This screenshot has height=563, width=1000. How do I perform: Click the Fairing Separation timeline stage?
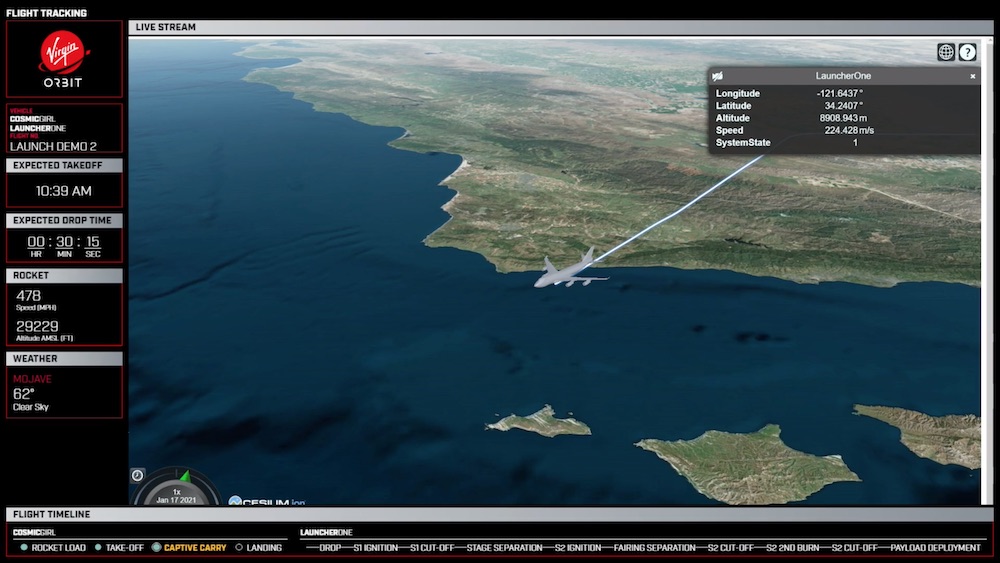[x=654, y=548]
